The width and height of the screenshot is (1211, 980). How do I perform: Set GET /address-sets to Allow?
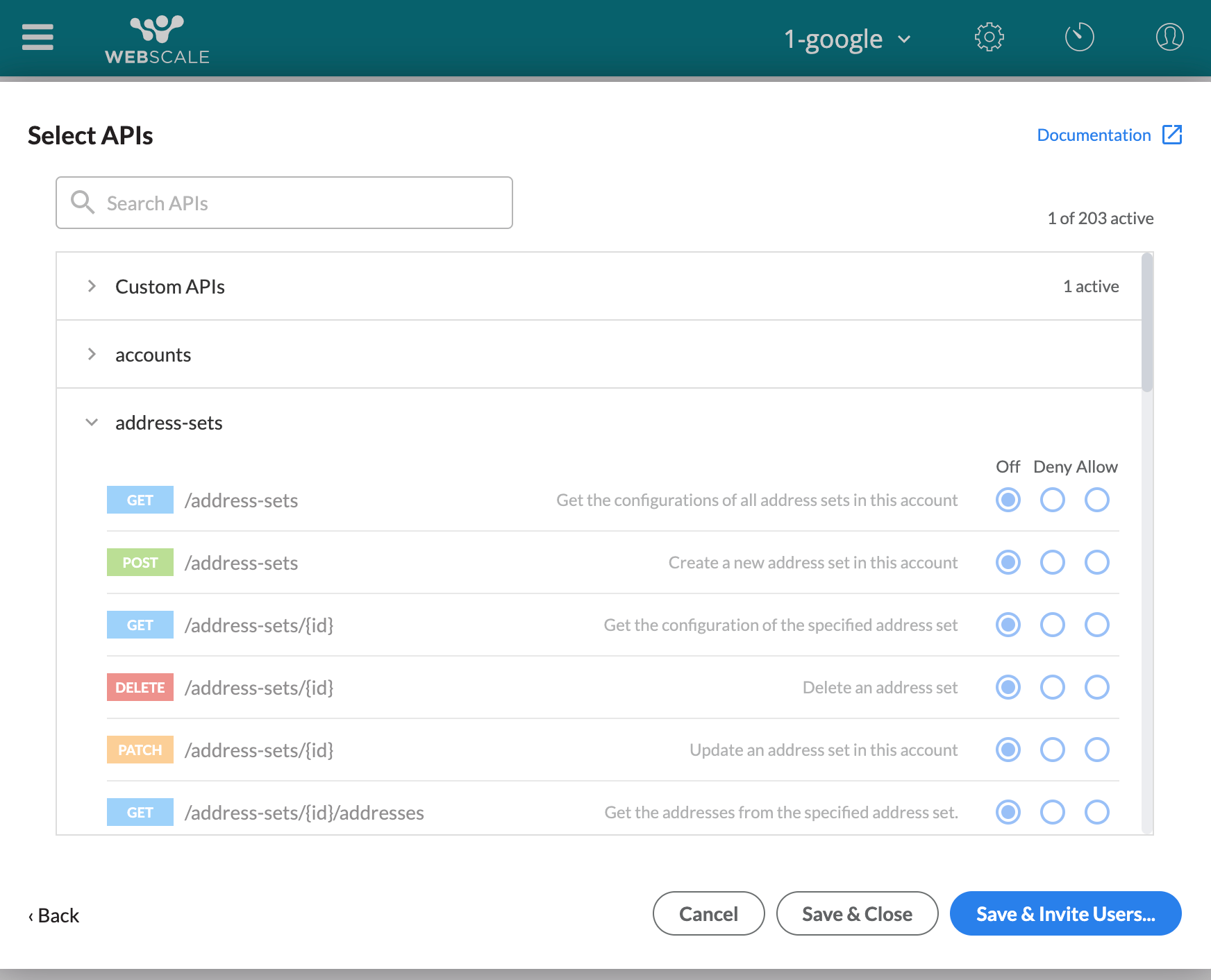1096,500
